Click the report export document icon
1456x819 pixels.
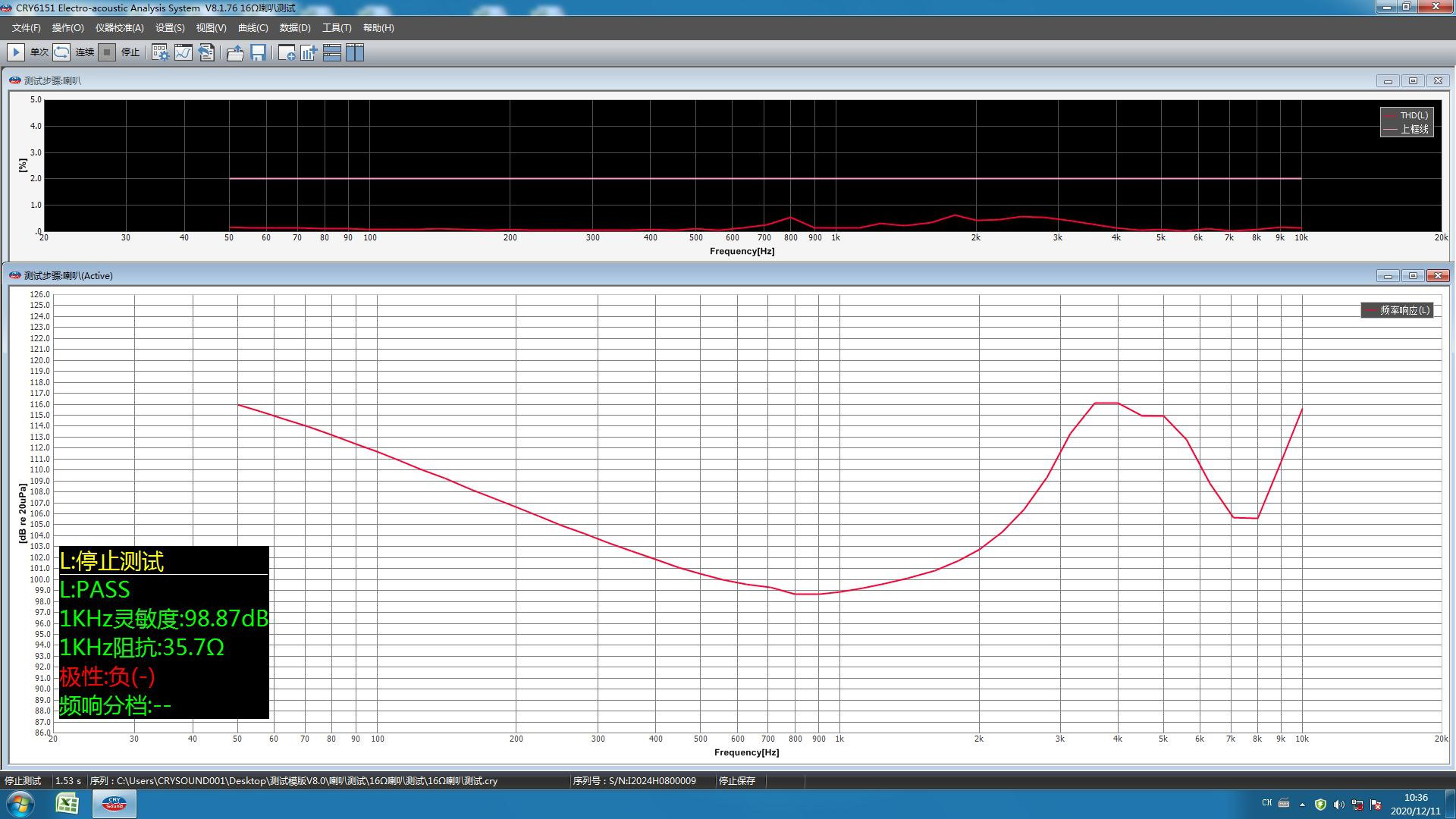pos(206,52)
